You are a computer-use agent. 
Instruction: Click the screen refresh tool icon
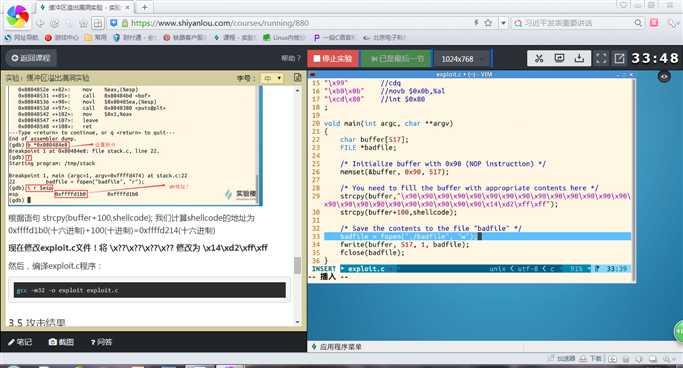click(559, 58)
